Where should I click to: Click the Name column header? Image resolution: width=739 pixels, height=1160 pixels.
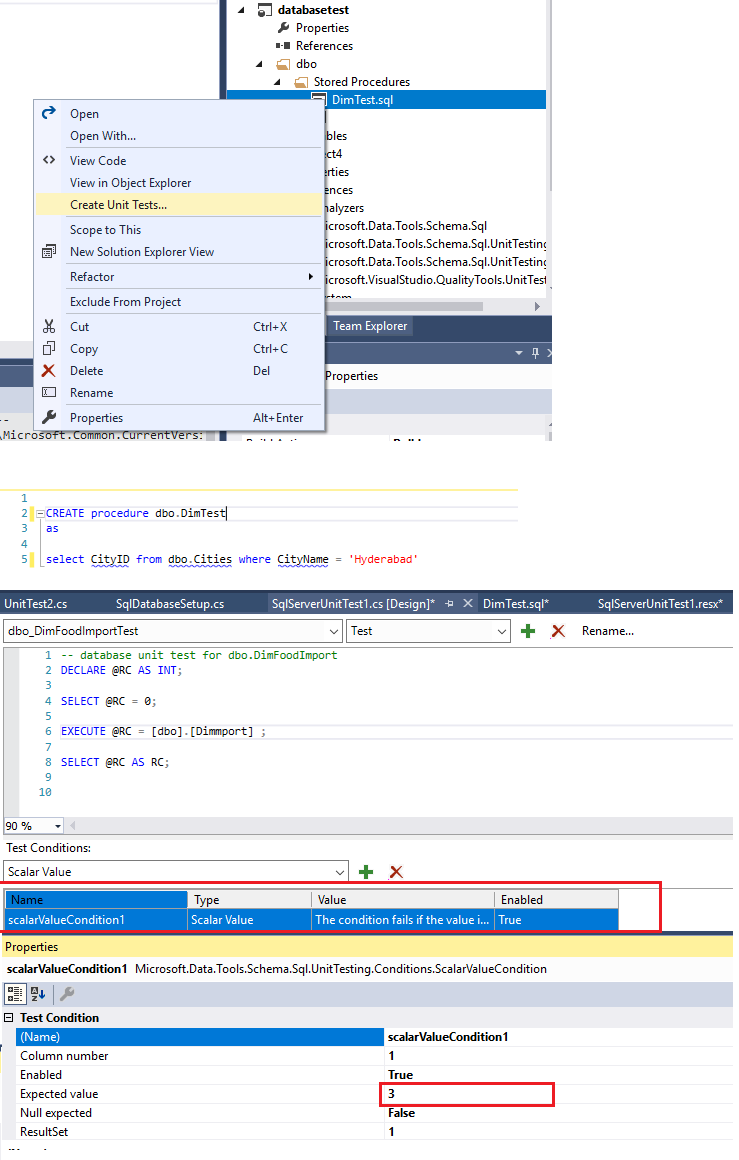coord(96,900)
